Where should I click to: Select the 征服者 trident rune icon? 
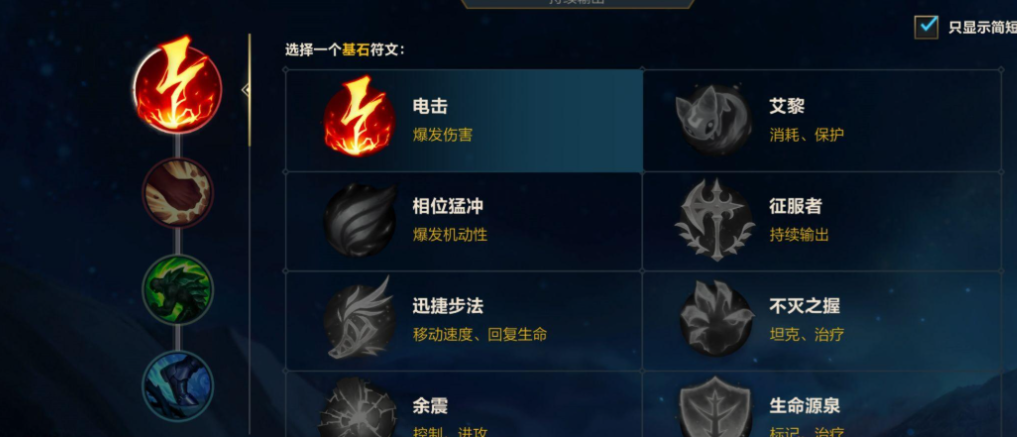tap(715, 220)
